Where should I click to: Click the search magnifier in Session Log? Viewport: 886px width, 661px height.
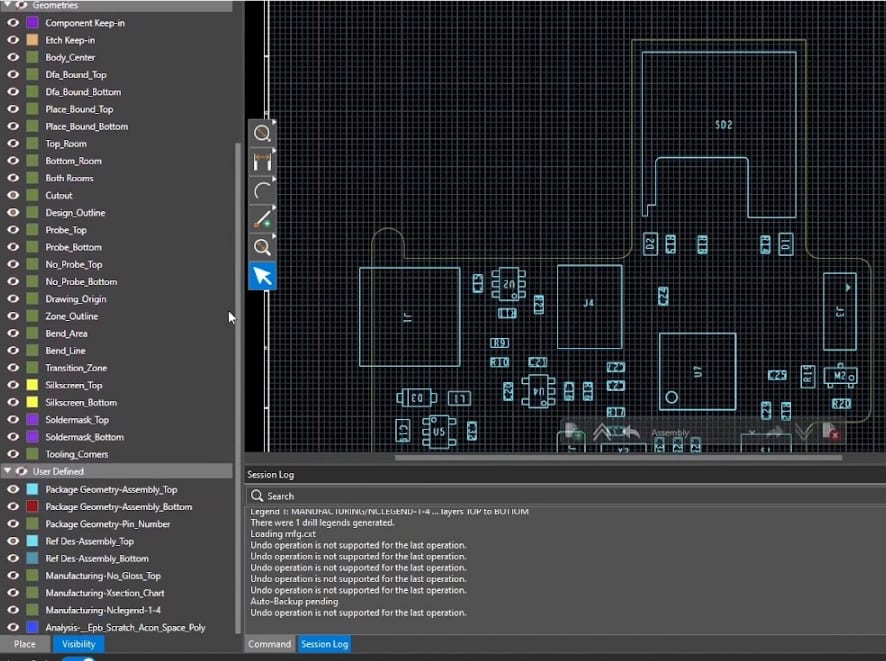257,495
